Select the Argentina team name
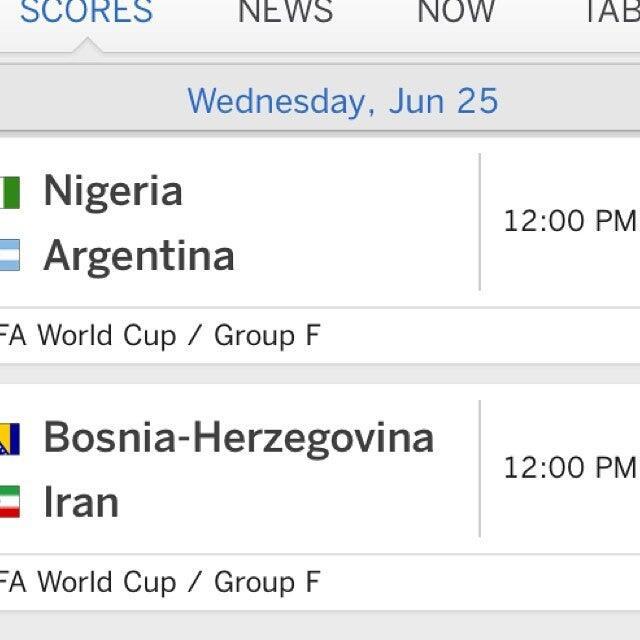Viewport: 640px width, 640px height. pyautogui.click(x=139, y=256)
